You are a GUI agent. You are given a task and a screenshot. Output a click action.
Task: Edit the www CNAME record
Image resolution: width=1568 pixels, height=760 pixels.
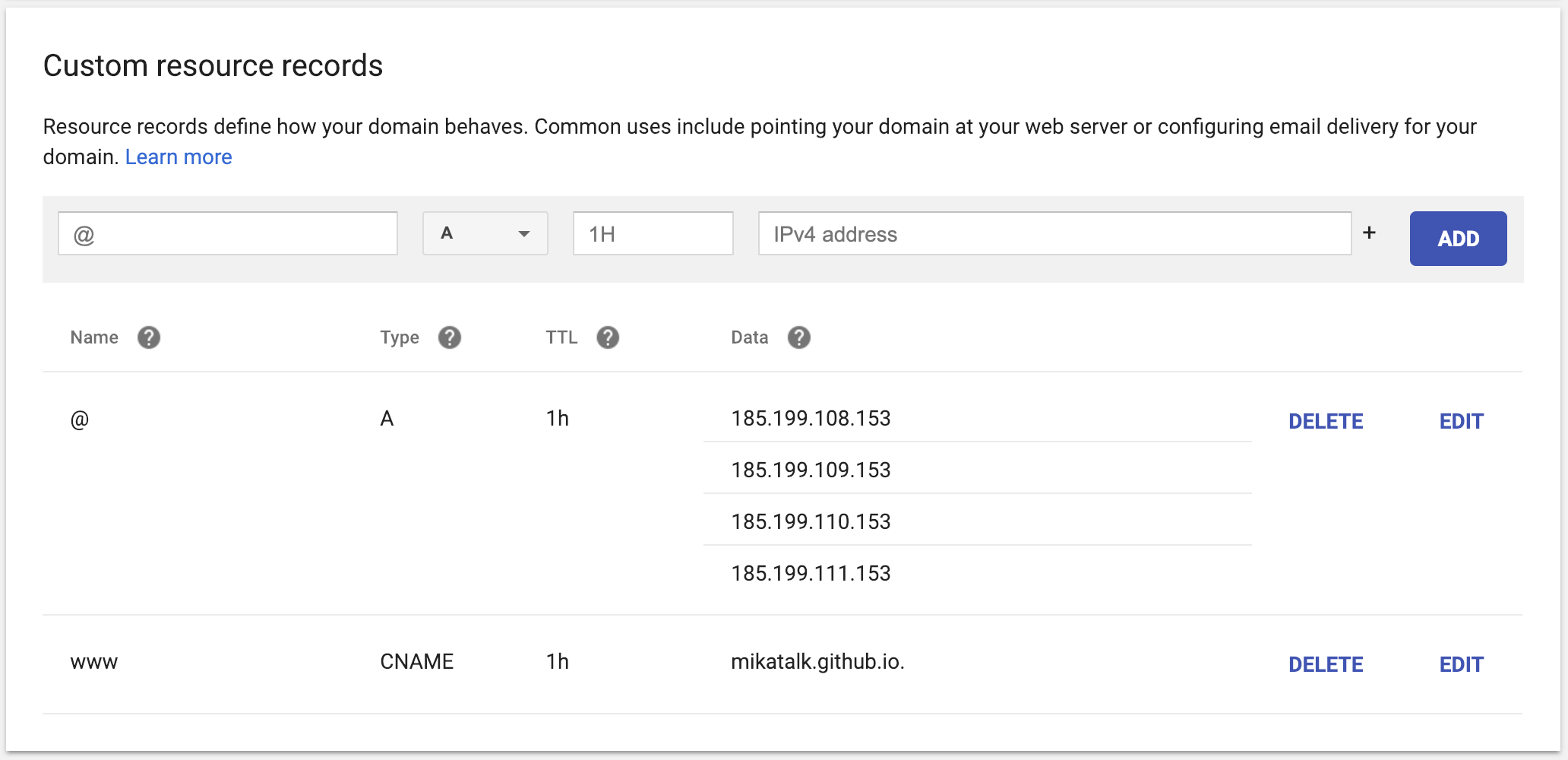[1460, 664]
